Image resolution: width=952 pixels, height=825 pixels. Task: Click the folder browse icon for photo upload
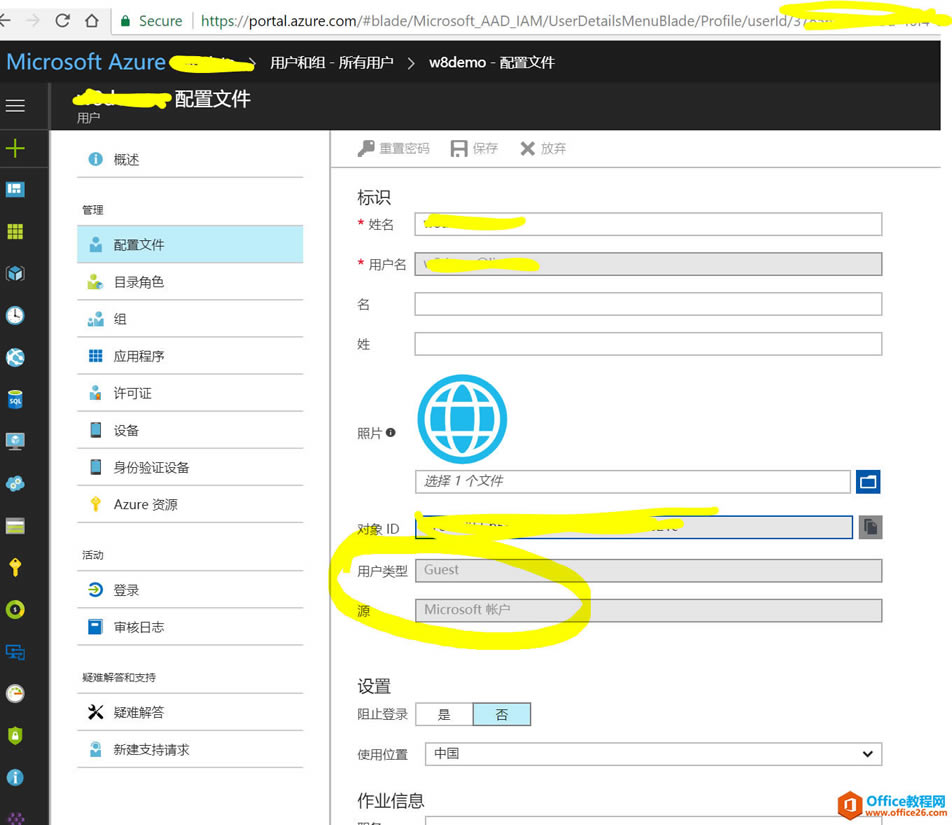(x=868, y=482)
